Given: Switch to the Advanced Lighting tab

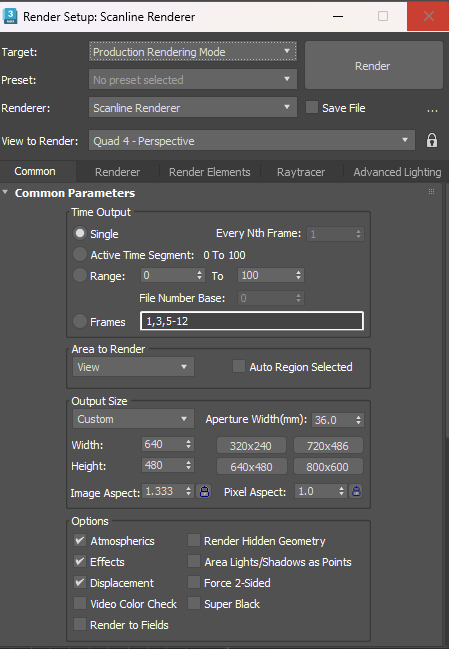Looking at the screenshot, I should point(397,172).
